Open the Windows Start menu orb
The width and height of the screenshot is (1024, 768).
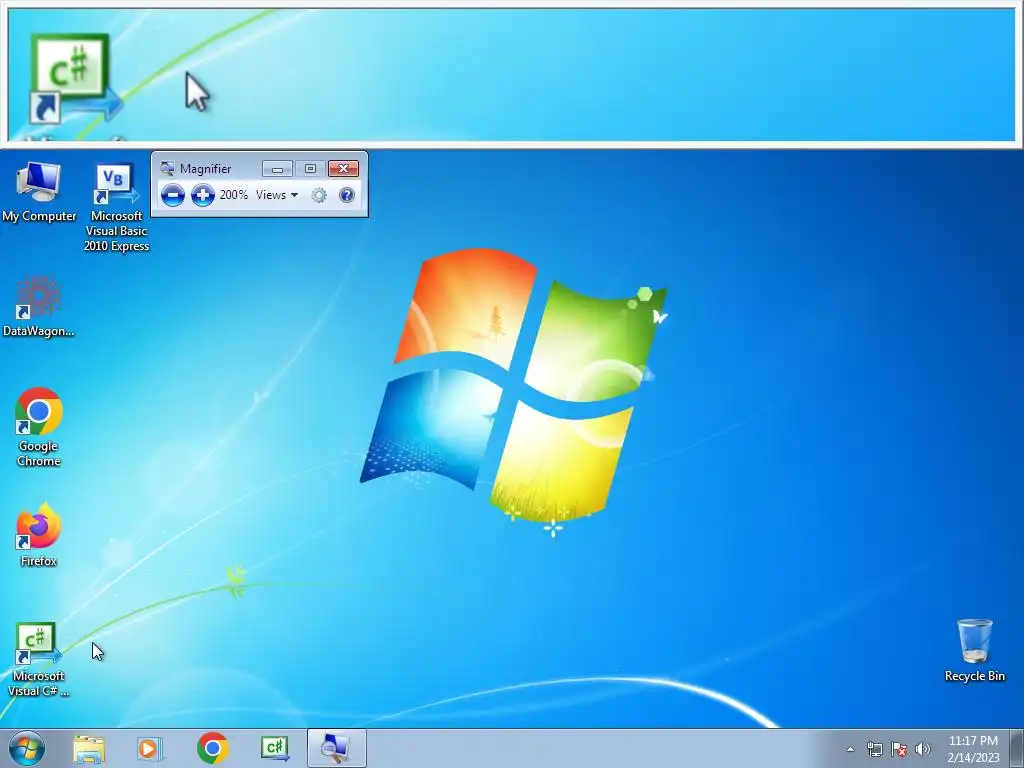pyautogui.click(x=27, y=748)
